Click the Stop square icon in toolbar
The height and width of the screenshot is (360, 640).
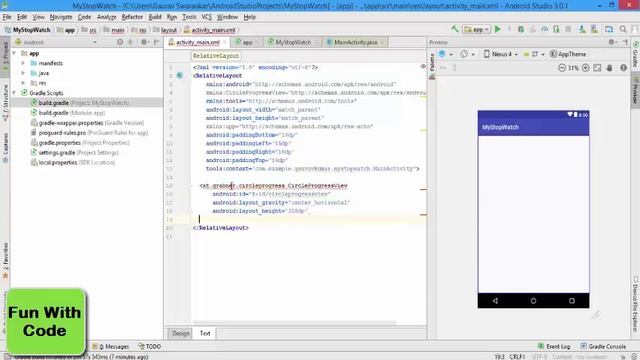568,29
